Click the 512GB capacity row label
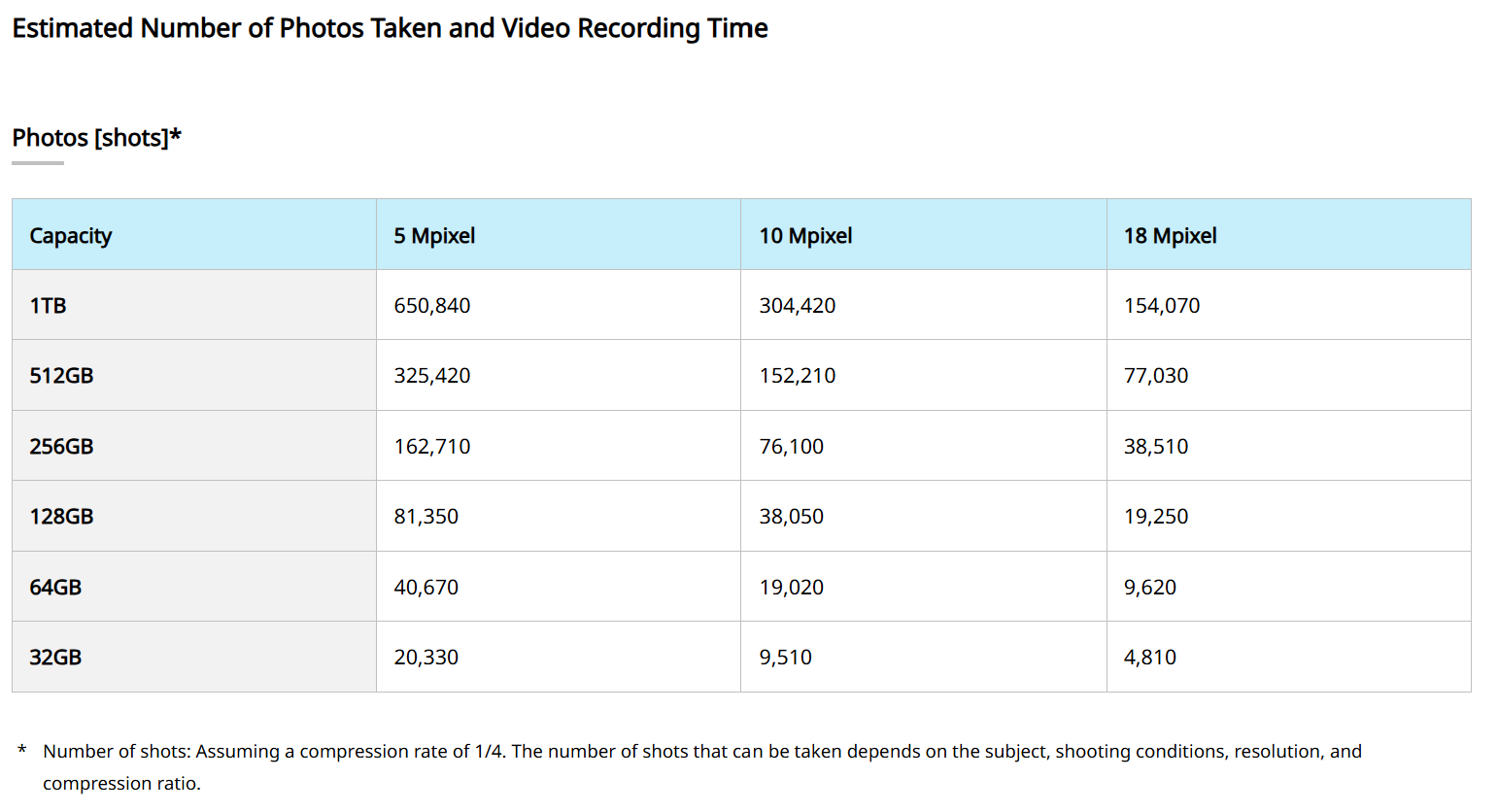The width and height of the screenshot is (1498, 812). 61,376
